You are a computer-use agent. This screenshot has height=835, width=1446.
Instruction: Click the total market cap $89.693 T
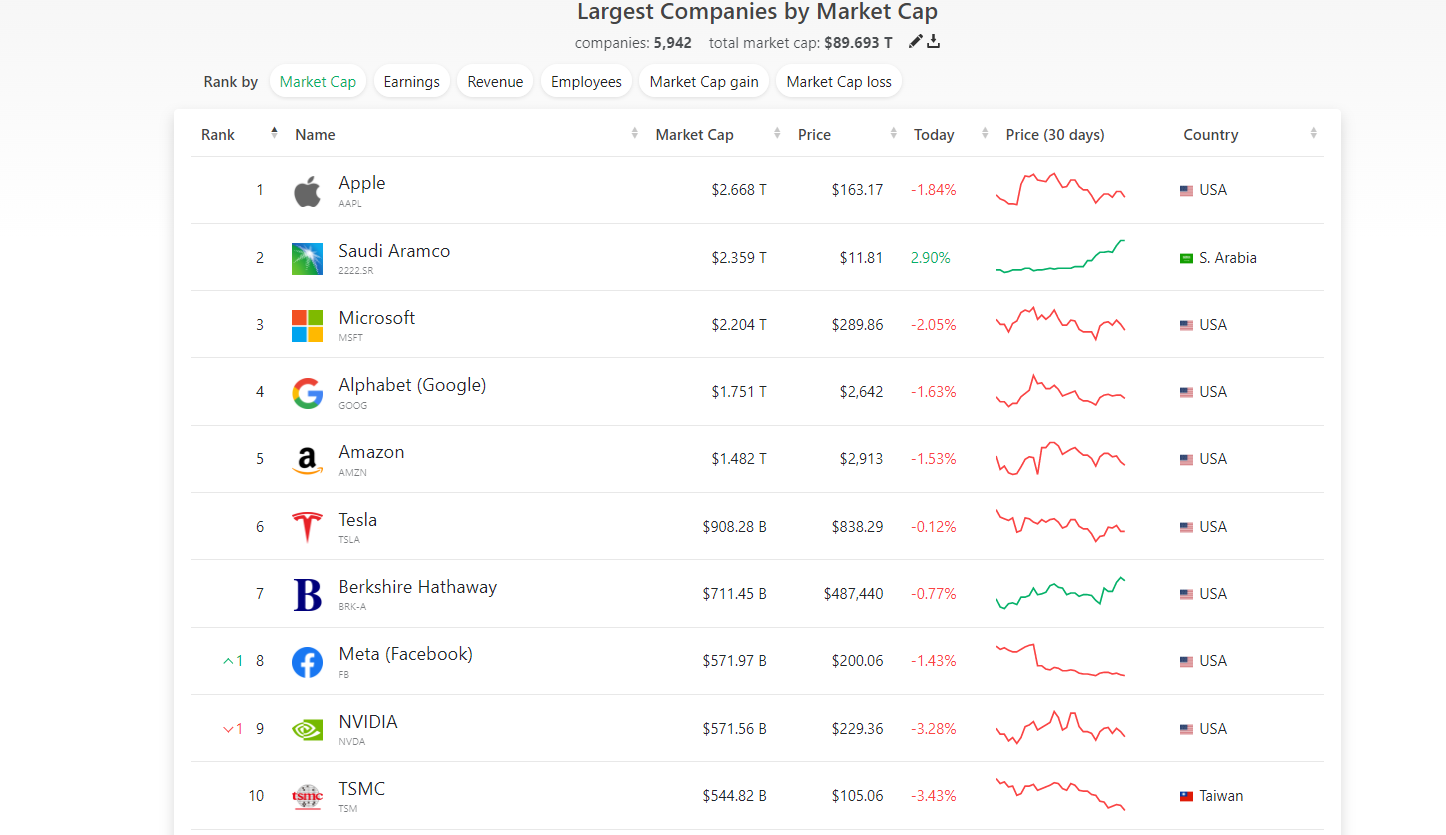pyautogui.click(x=858, y=43)
